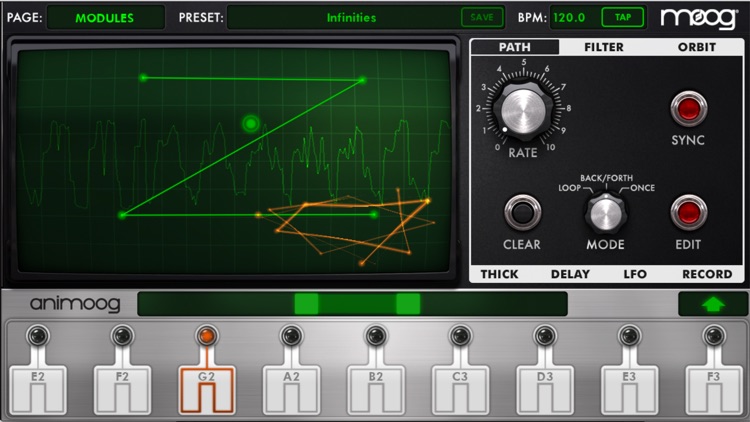
Task: Set mode to ONCE label
Action: pyautogui.click(x=642, y=188)
